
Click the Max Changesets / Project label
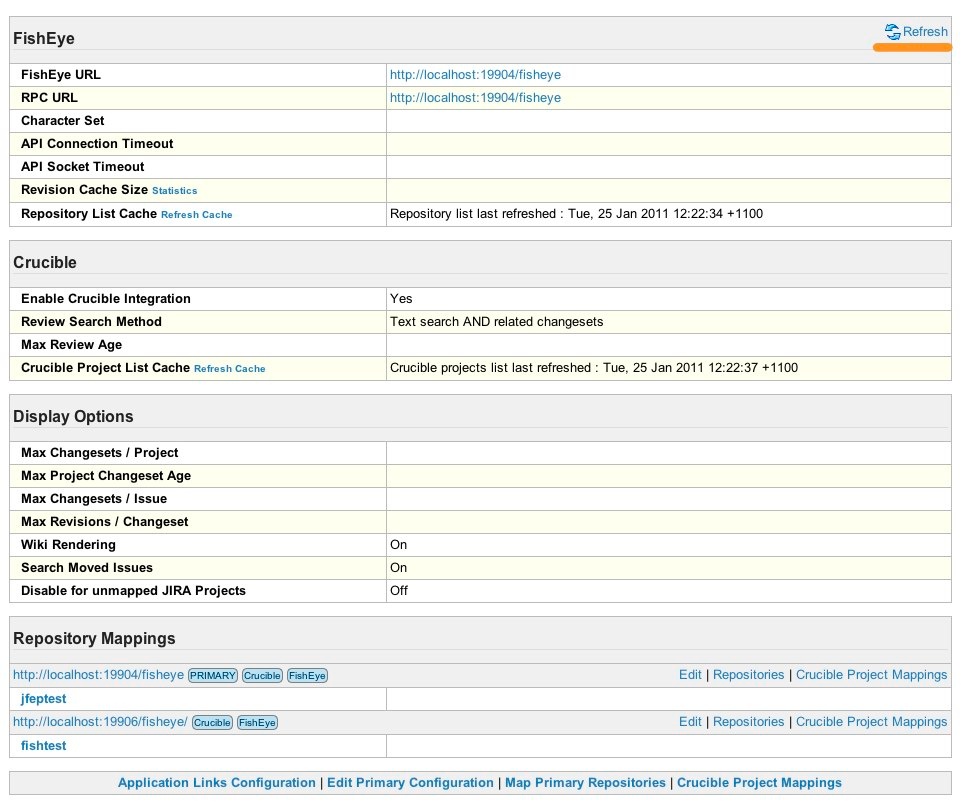tap(99, 453)
